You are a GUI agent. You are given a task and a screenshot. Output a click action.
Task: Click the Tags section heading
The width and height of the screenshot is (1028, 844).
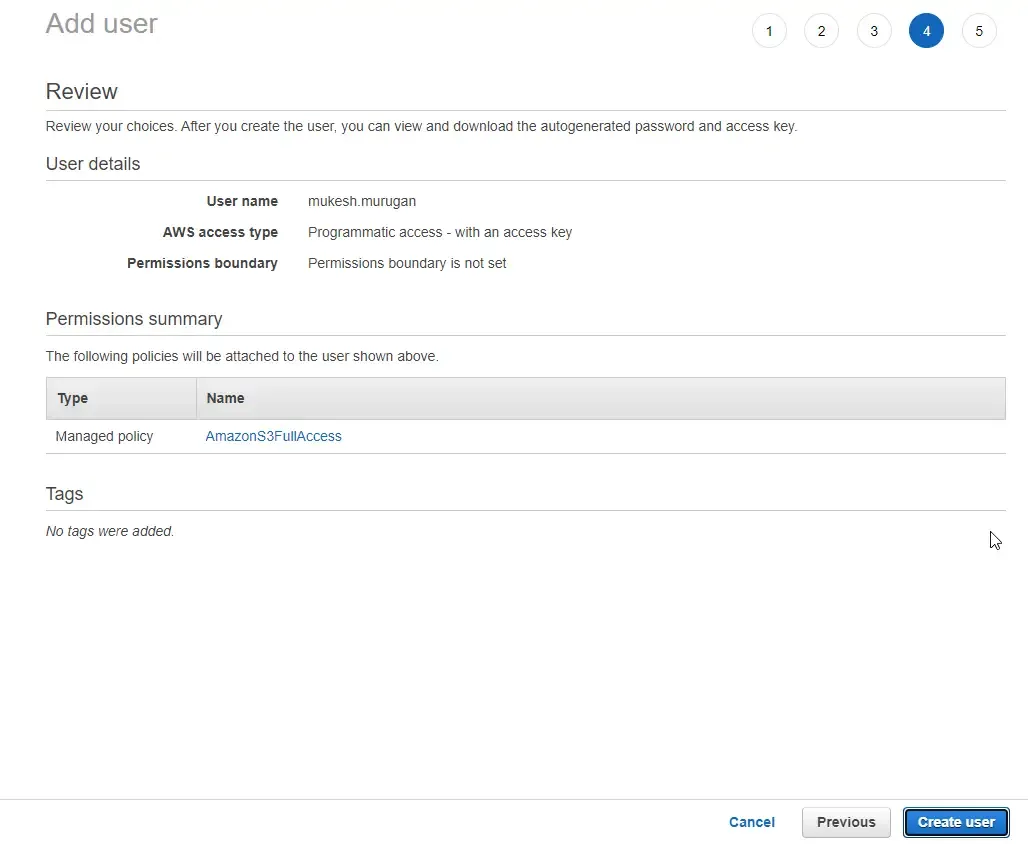[64, 494]
